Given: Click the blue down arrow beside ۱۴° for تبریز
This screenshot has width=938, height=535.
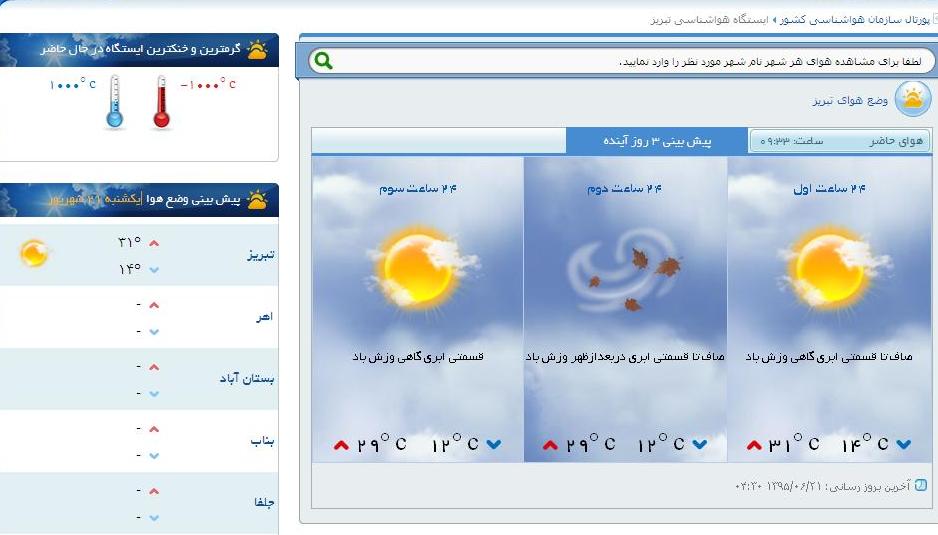Looking at the screenshot, I should tap(154, 270).
